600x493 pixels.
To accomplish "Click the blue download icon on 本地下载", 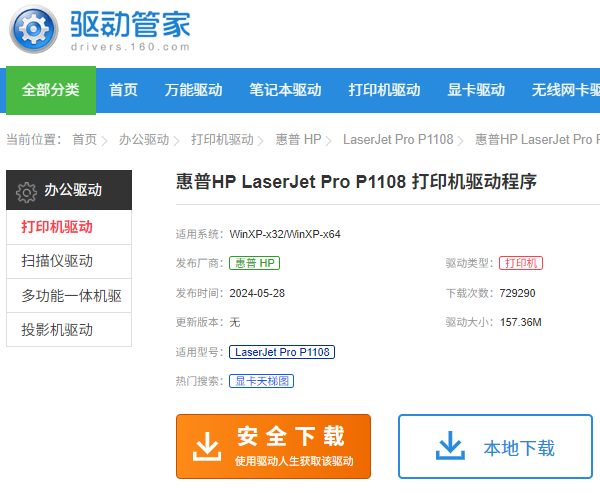I will pos(450,446).
